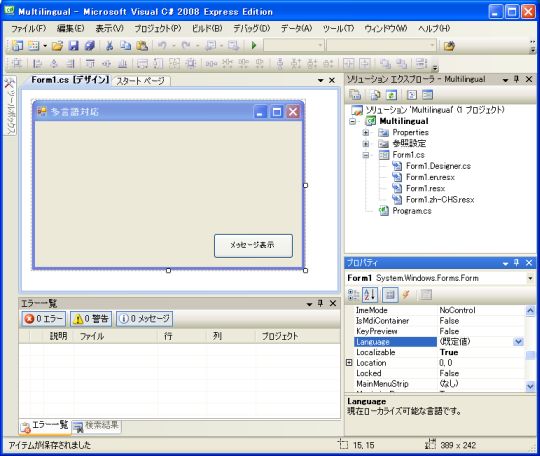The image size is (540, 456).
Task: Open the Form1 object selector dropdown
Action: click(530, 278)
